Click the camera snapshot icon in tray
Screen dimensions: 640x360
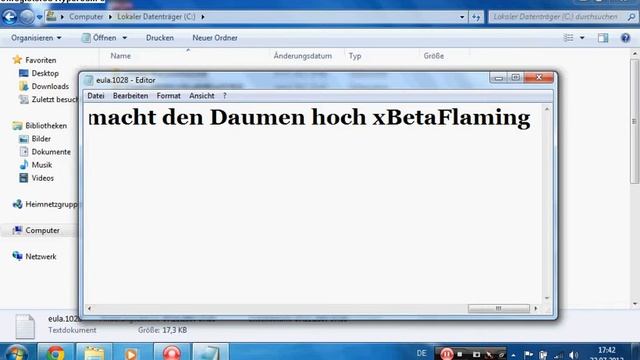click(476, 354)
